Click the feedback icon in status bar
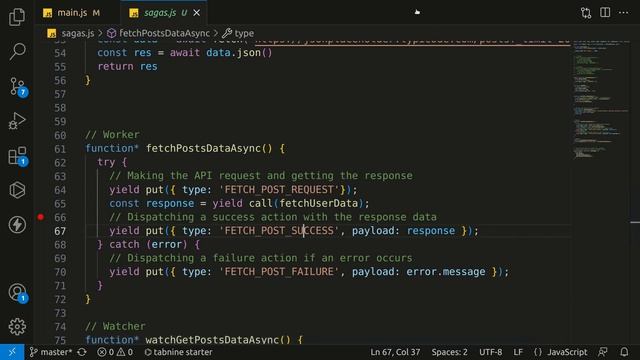640x360 pixels. (x=603, y=352)
